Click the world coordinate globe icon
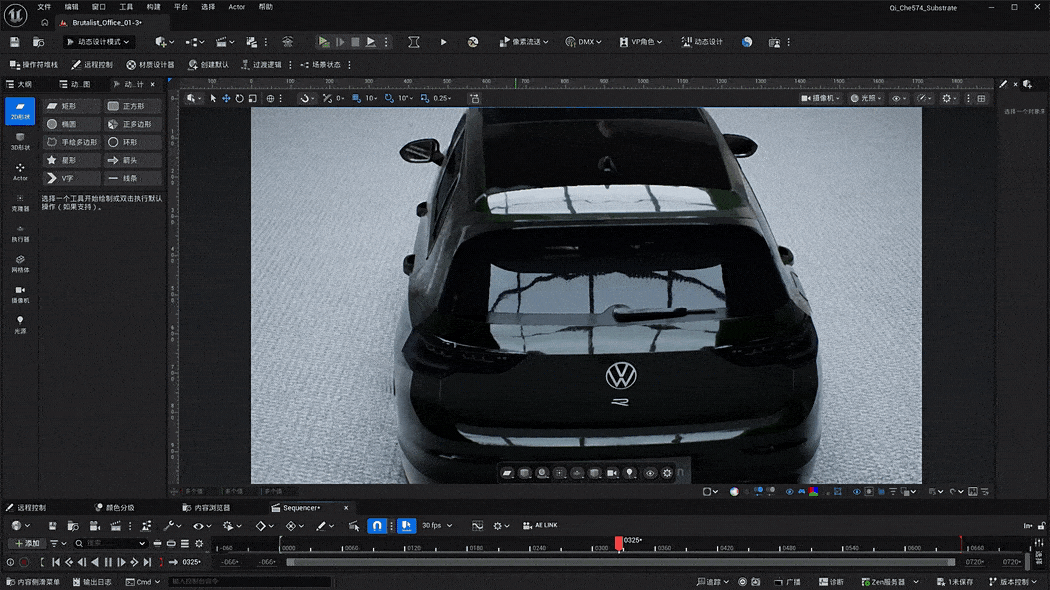This screenshot has width=1050, height=590. 271,98
